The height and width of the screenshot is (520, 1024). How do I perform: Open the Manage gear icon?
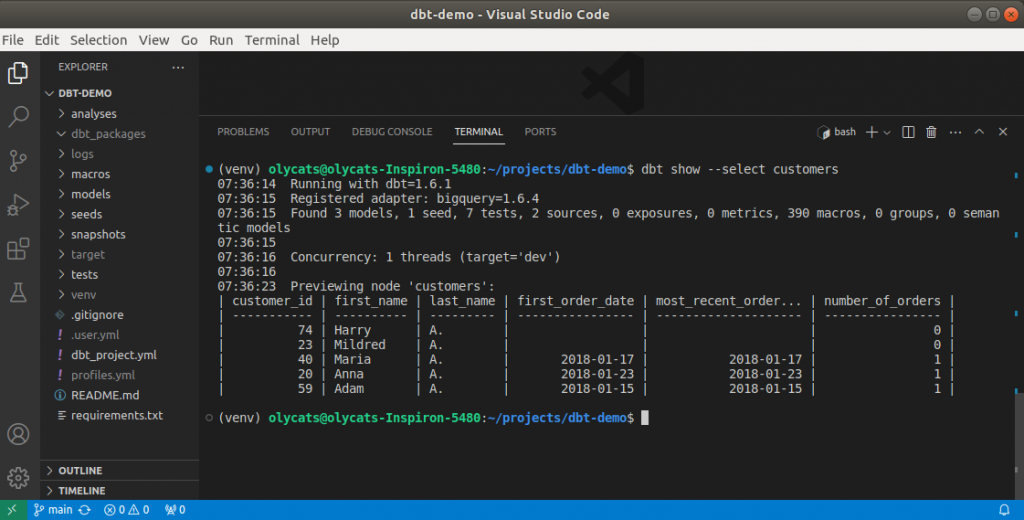[18, 478]
